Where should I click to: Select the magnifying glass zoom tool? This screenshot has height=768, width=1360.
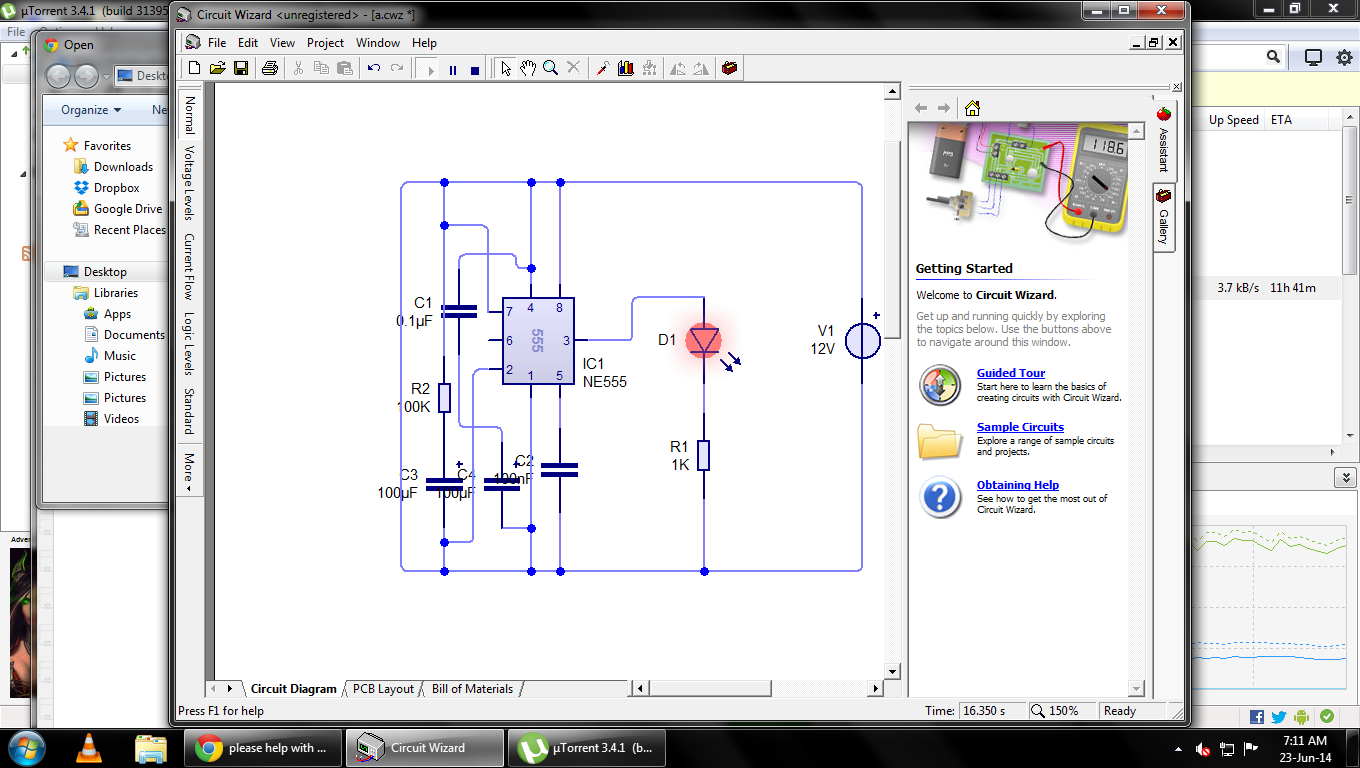click(550, 68)
